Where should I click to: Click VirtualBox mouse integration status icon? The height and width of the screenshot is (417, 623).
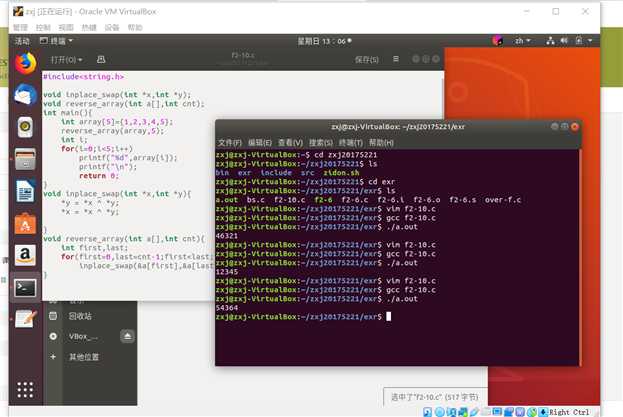pyautogui.click(x=532, y=412)
